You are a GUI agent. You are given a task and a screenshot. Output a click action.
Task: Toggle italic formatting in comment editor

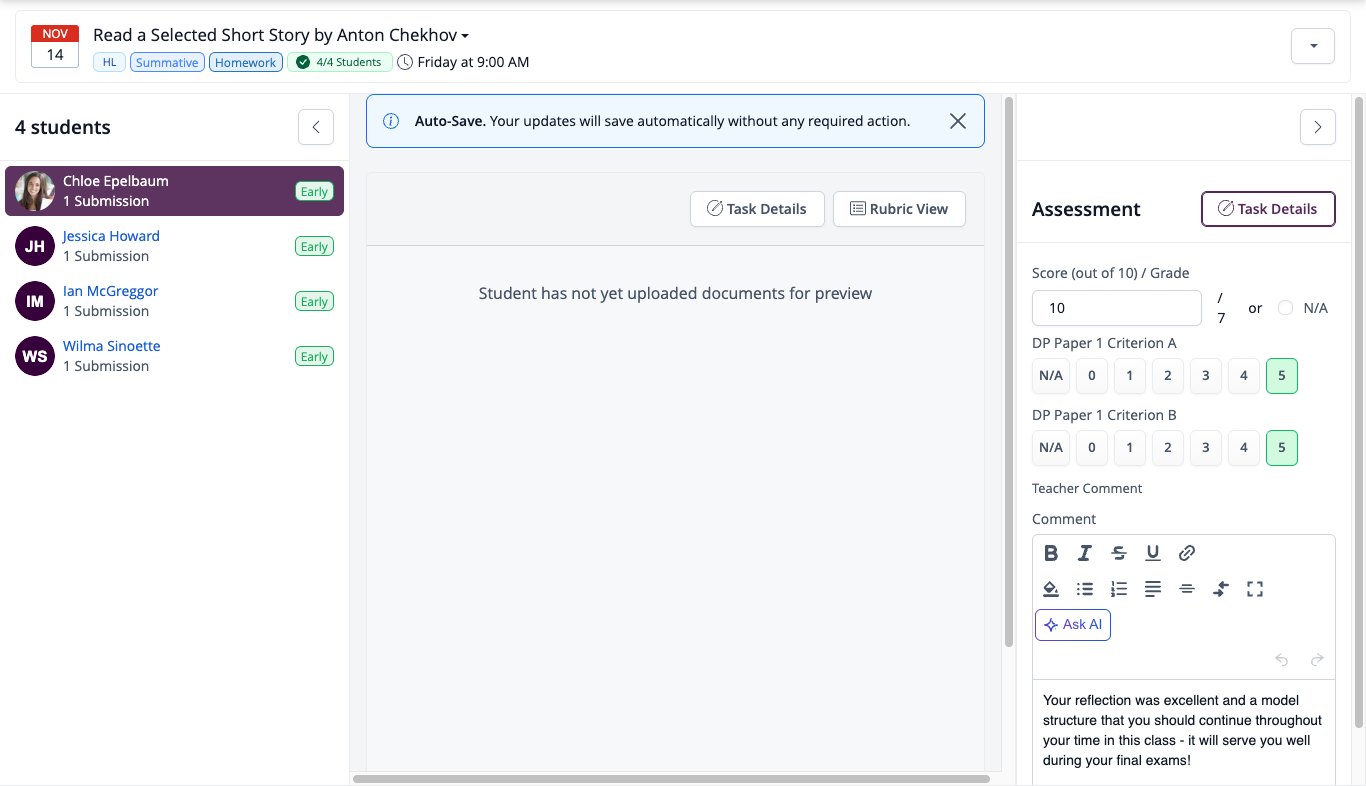pos(1085,553)
